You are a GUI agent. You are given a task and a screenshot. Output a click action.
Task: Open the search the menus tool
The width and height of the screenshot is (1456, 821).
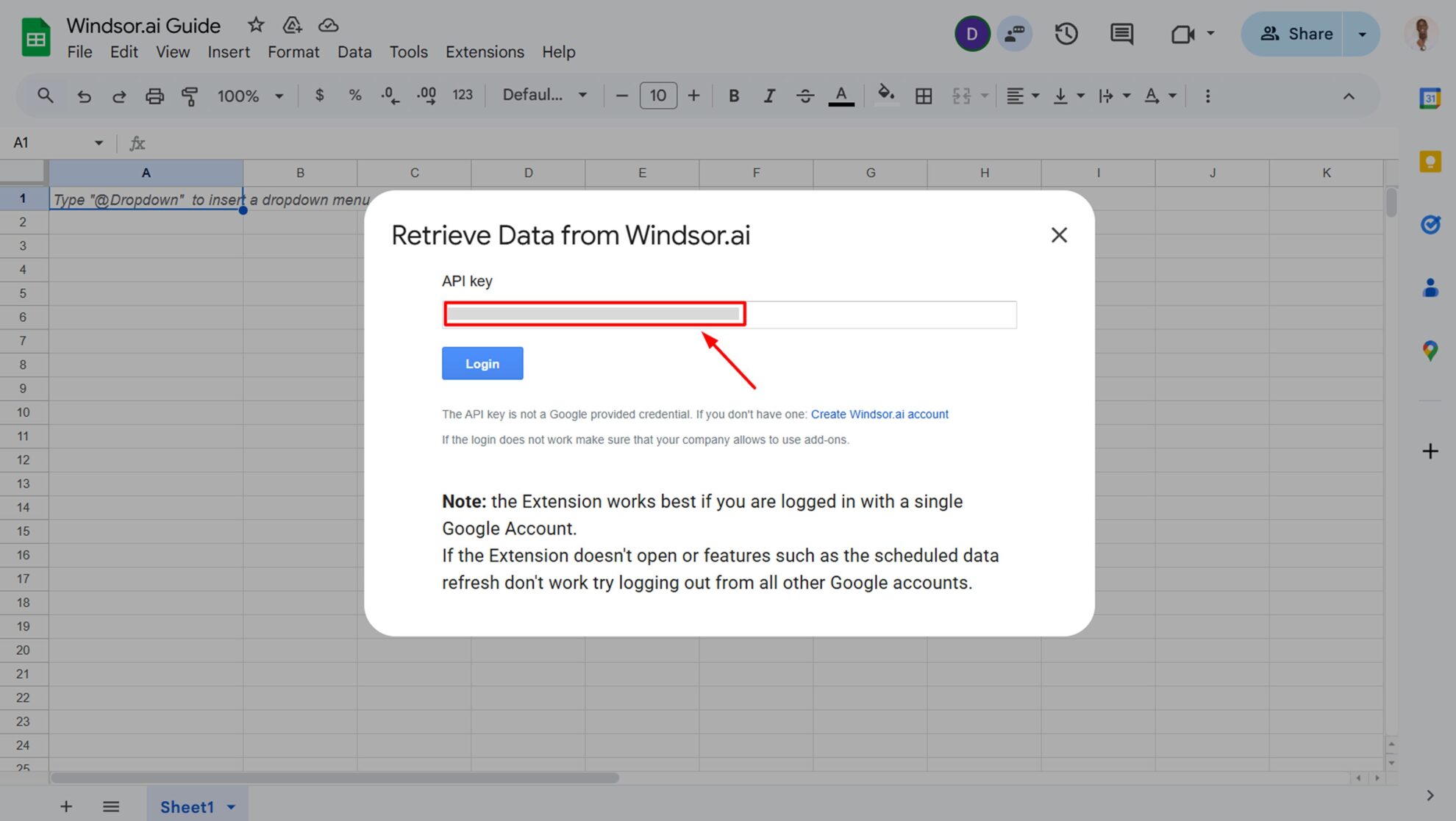[x=46, y=96]
